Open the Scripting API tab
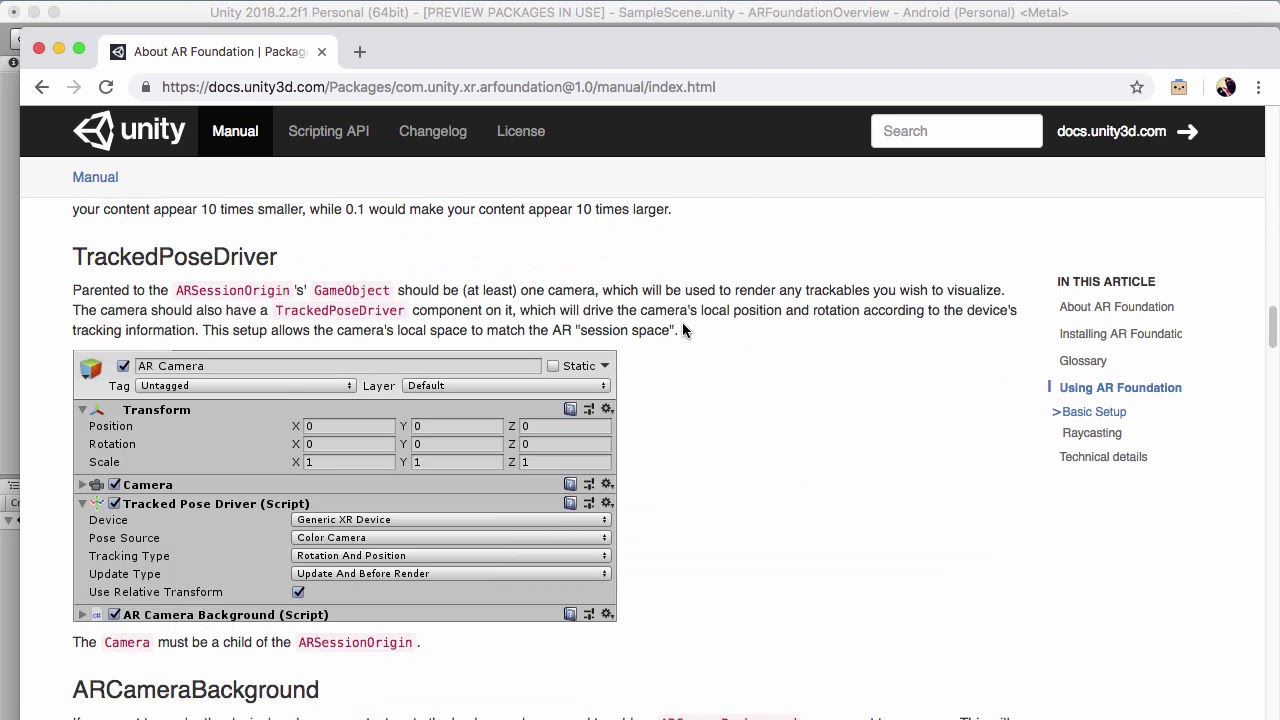The image size is (1280, 720). pyautogui.click(x=329, y=131)
